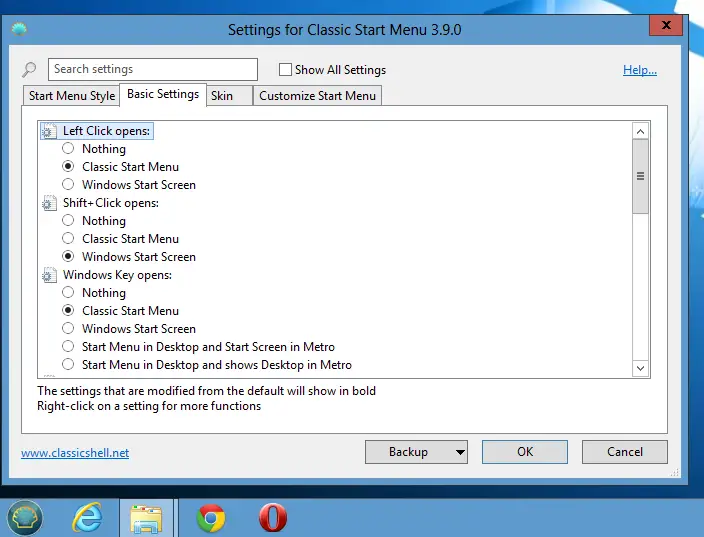Click the scroll up arrow of settings list

point(640,131)
